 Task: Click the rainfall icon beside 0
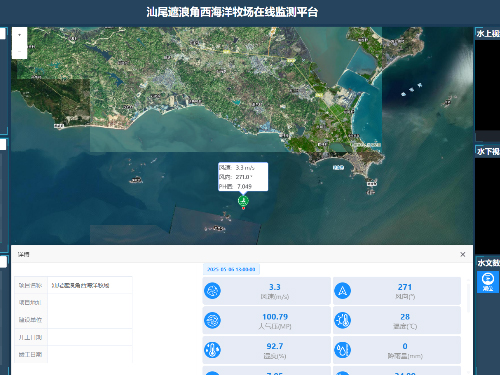click(342, 350)
